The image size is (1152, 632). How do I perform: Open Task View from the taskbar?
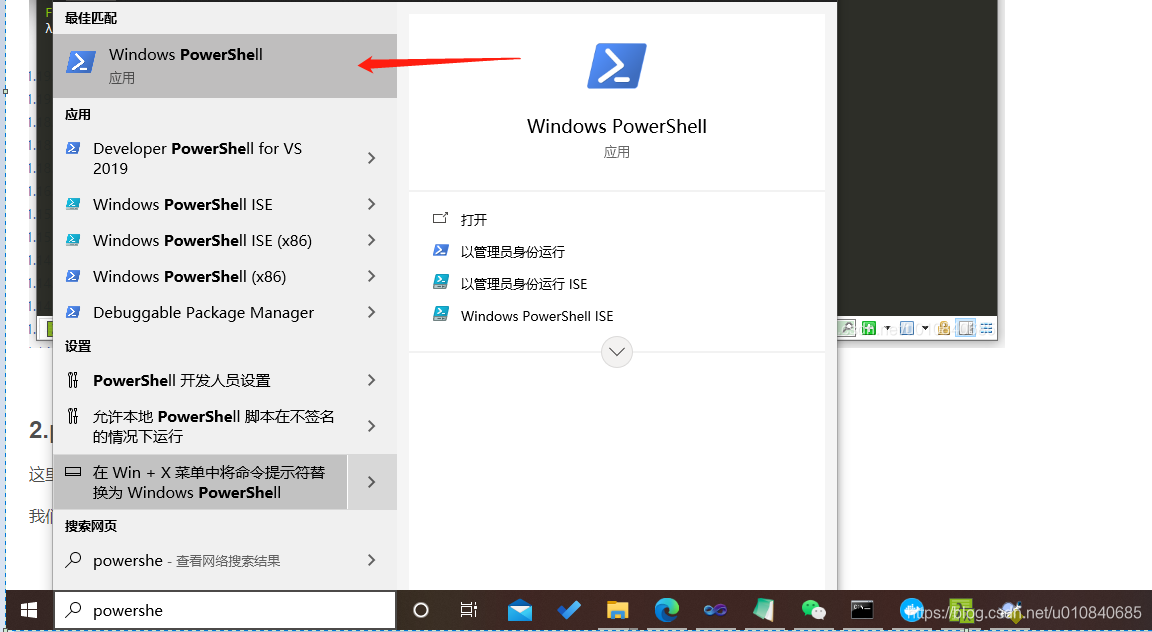[468, 610]
